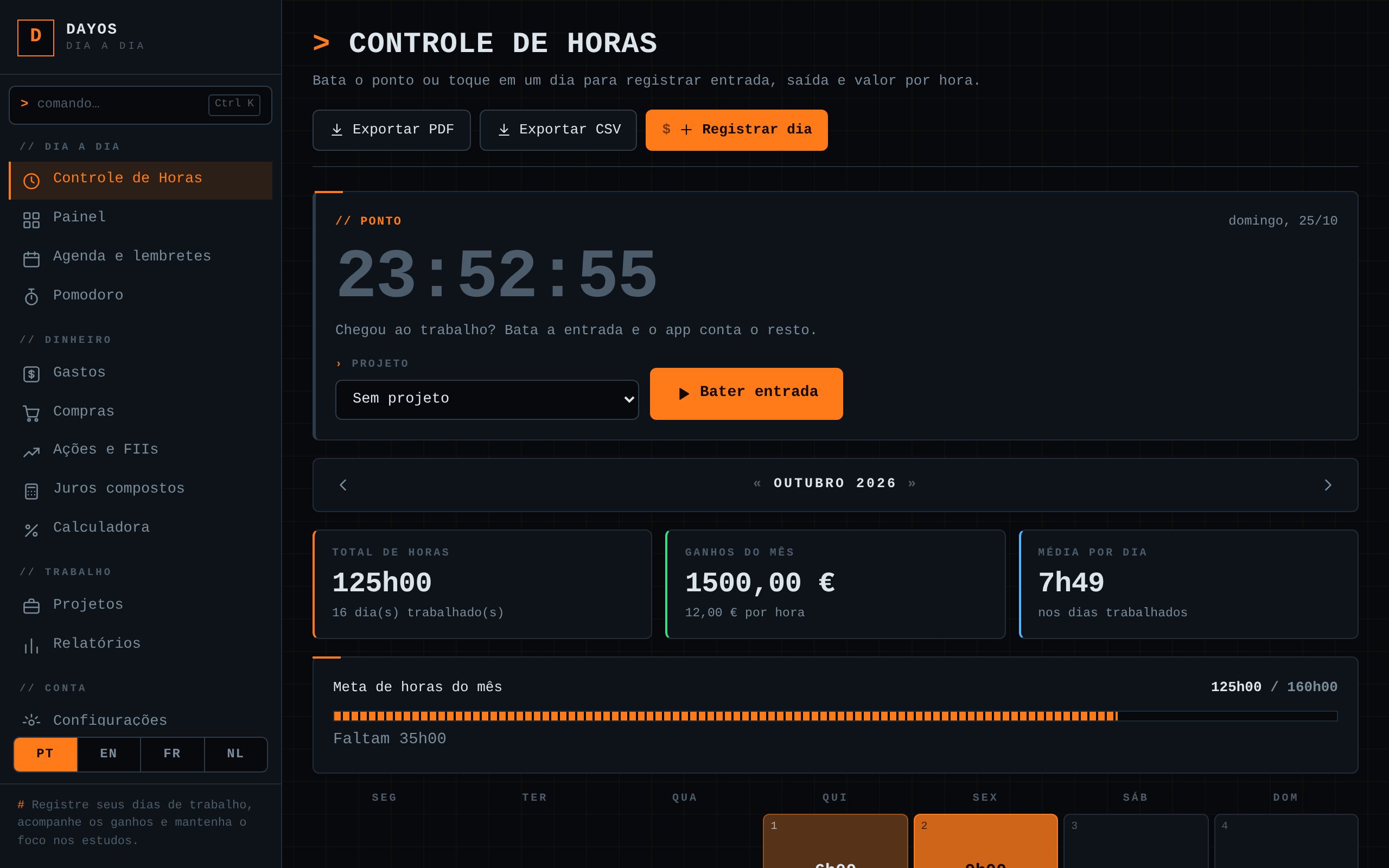Open Controle de Horas clock icon
The height and width of the screenshot is (868, 1389).
31,181
